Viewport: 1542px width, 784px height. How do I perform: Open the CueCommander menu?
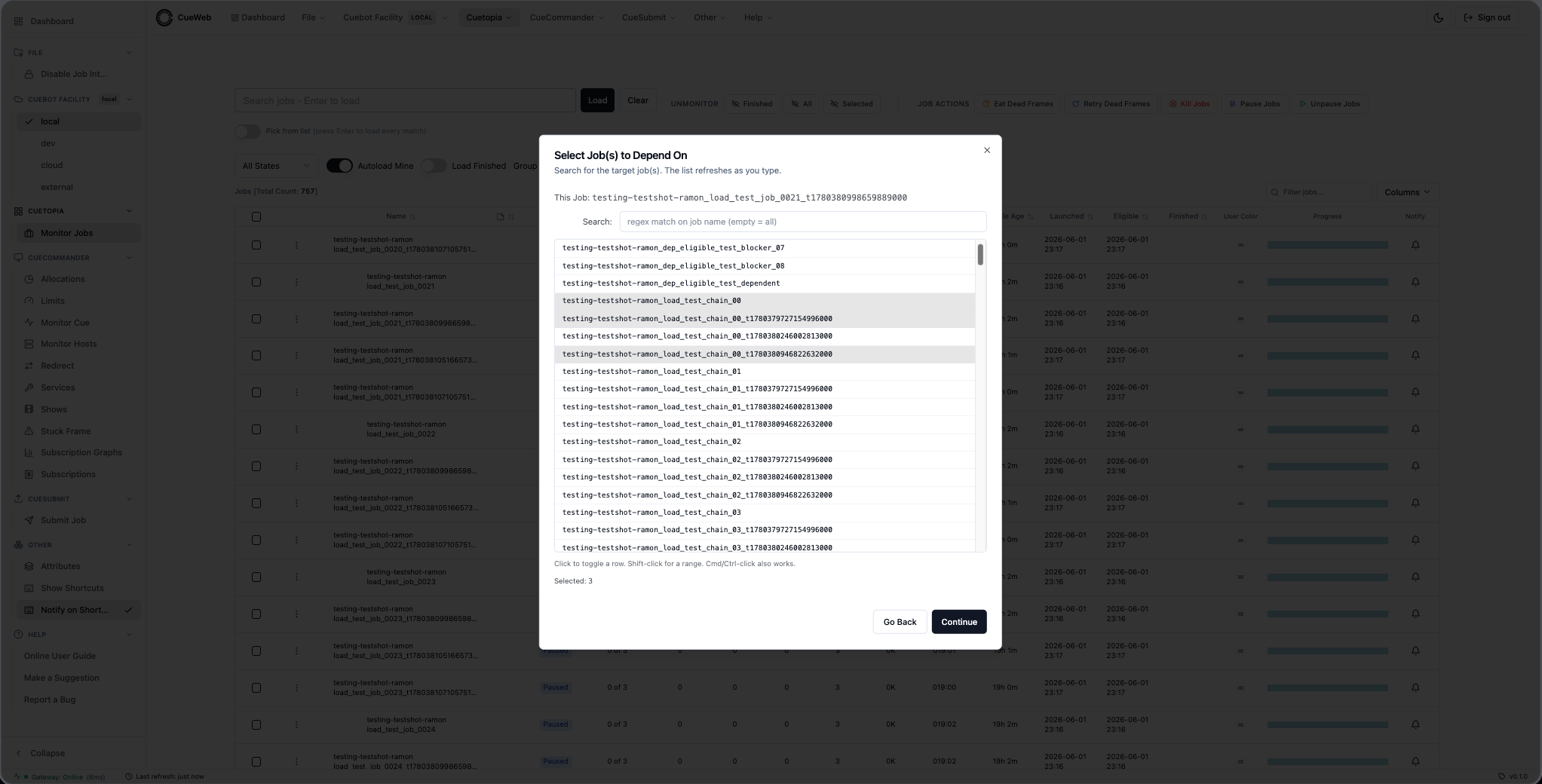click(567, 17)
